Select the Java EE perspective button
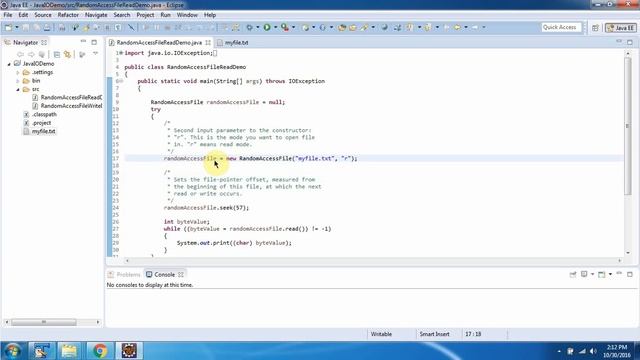The height and width of the screenshot is (360, 640). tap(620, 28)
